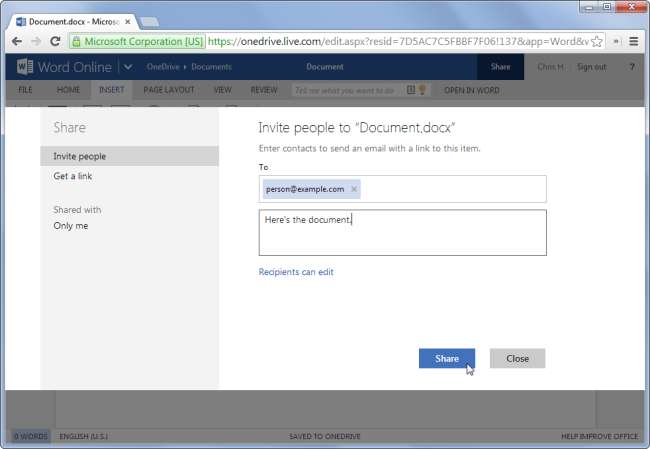This screenshot has width=650, height=449.
Task: Close the Document.docx browser tab
Action: click(x=128, y=22)
